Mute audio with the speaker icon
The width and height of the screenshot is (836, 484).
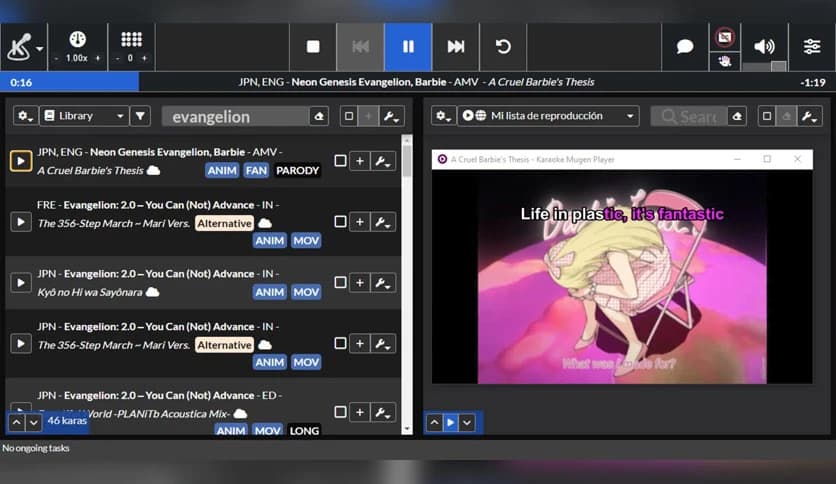pyautogui.click(x=764, y=46)
